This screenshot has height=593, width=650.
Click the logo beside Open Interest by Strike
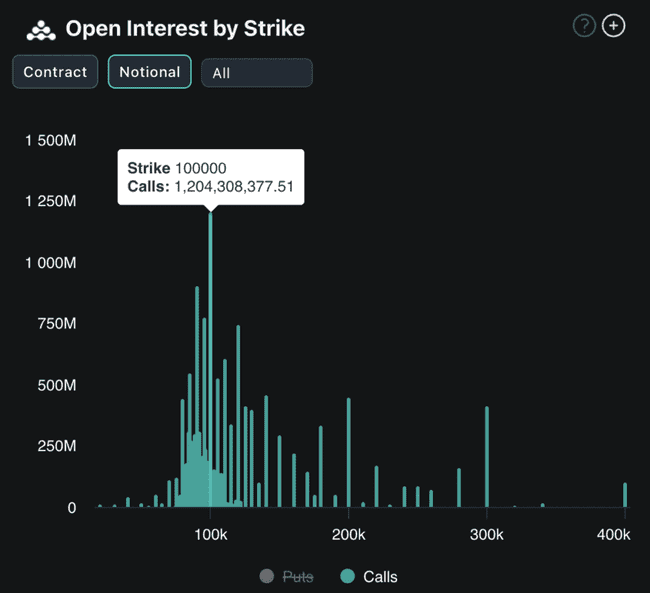41,29
